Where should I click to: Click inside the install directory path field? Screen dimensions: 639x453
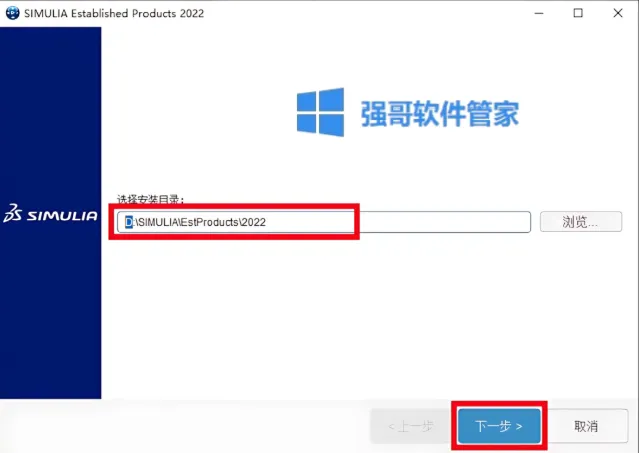click(x=324, y=222)
